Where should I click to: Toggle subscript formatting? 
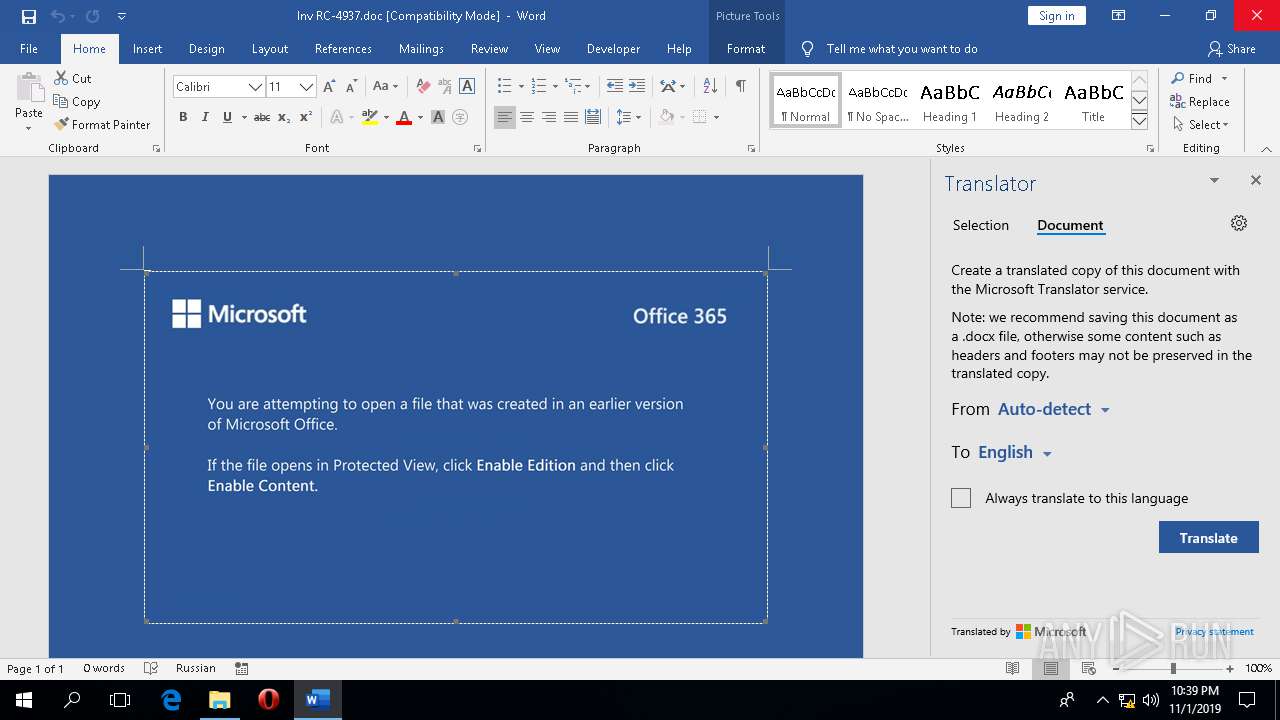click(x=284, y=117)
